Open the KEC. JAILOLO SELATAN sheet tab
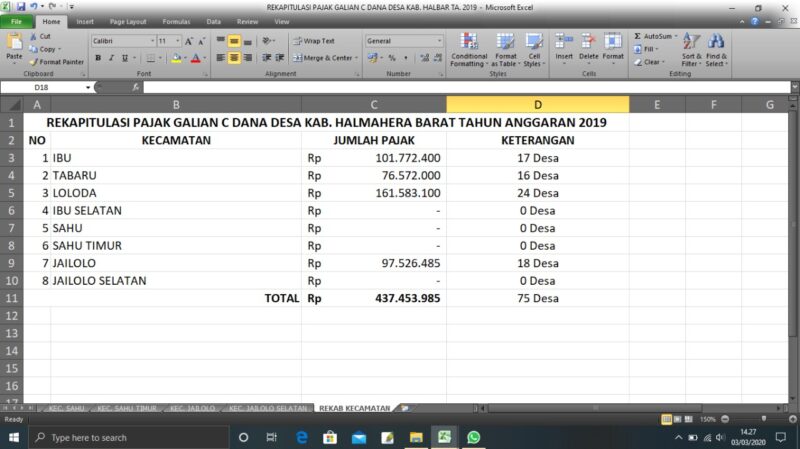The image size is (800, 449). tap(267, 408)
